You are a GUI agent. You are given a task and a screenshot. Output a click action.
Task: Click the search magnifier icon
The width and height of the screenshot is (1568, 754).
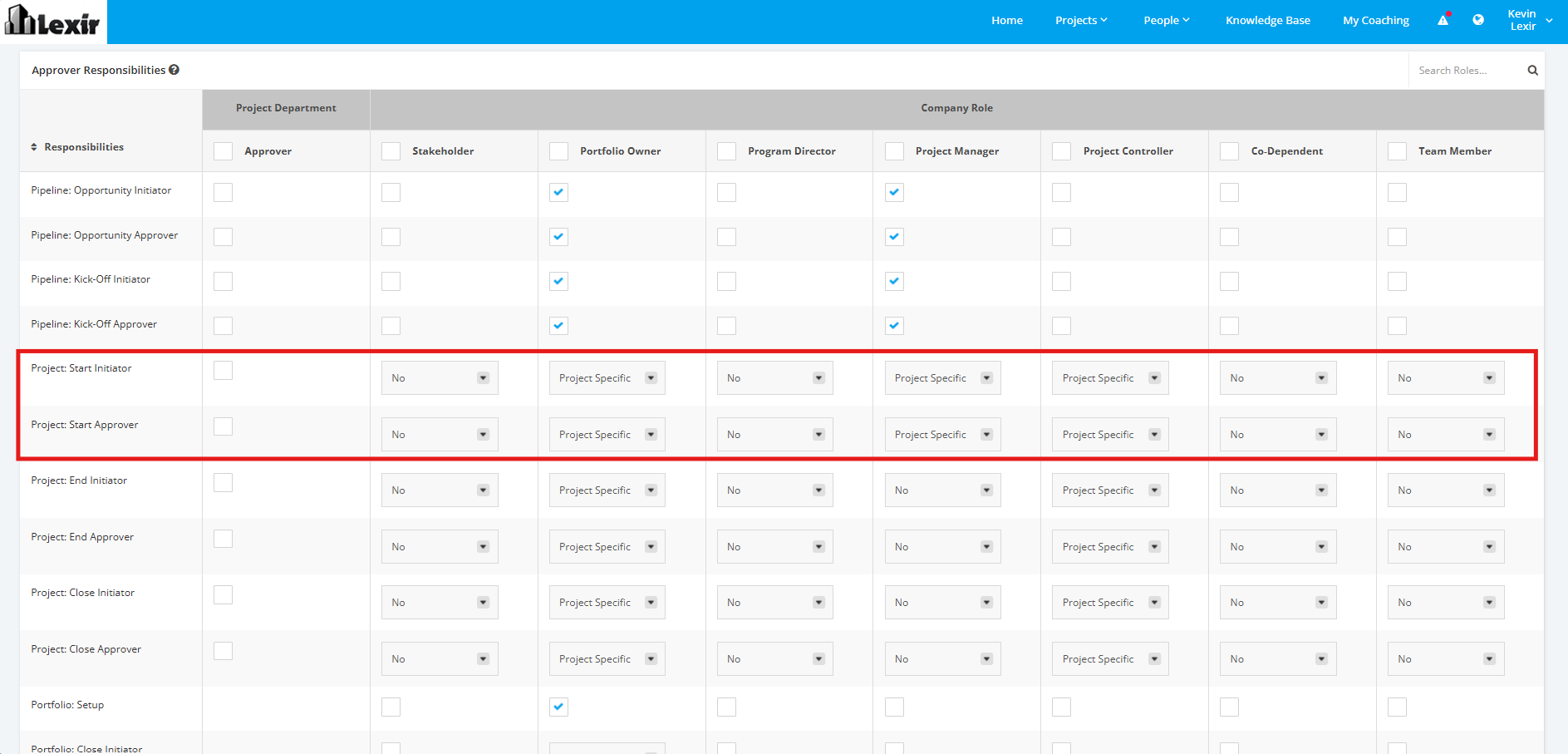(x=1532, y=71)
